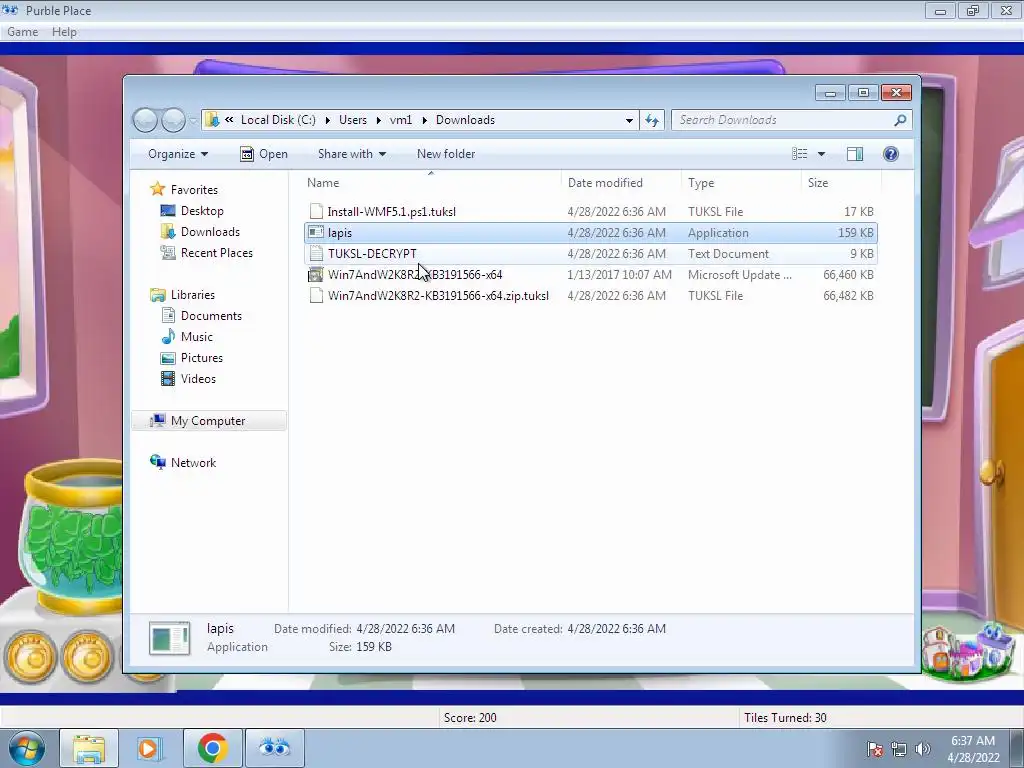Click the Forward navigation arrow in Explorer
Viewport: 1024px width, 768px height.
coord(173,120)
